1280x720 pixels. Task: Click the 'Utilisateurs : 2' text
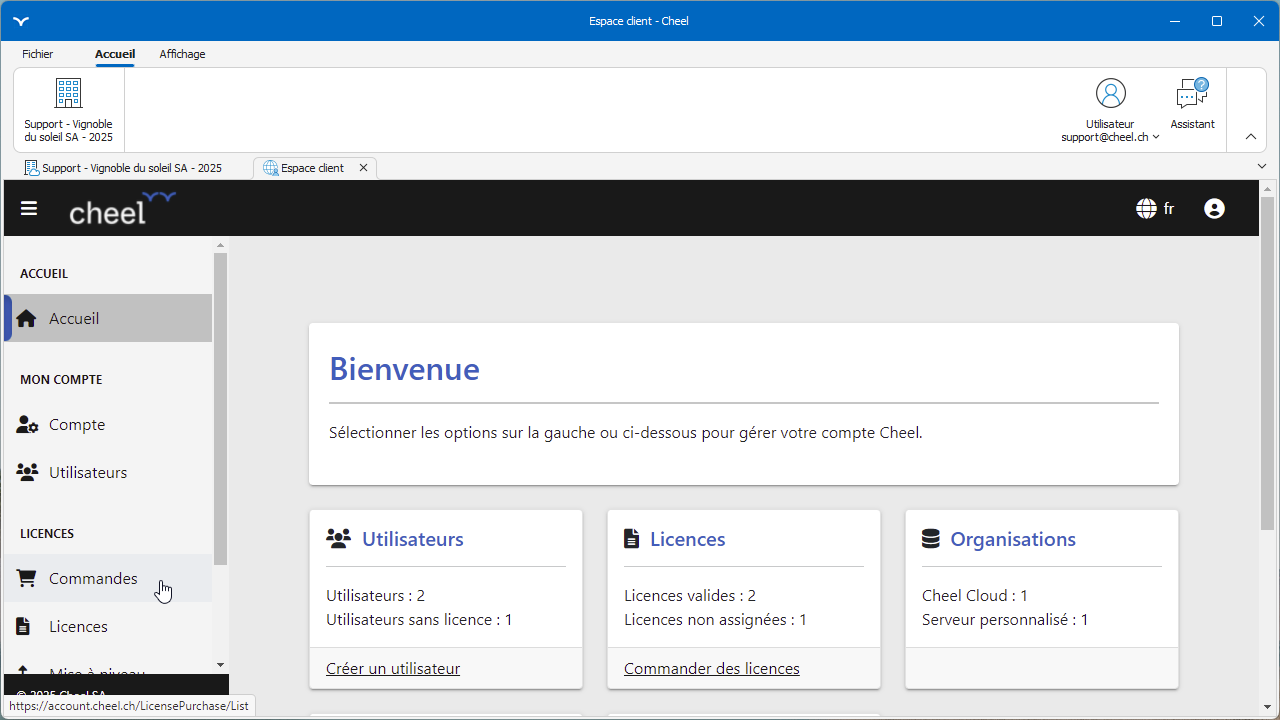click(x=376, y=596)
